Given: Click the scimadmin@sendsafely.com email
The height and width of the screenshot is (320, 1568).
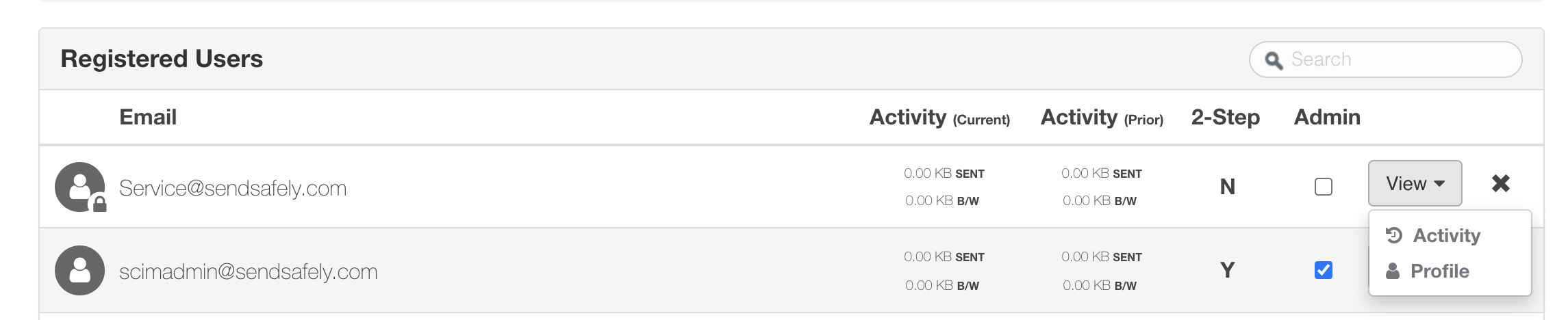Looking at the screenshot, I should (x=248, y=271).
